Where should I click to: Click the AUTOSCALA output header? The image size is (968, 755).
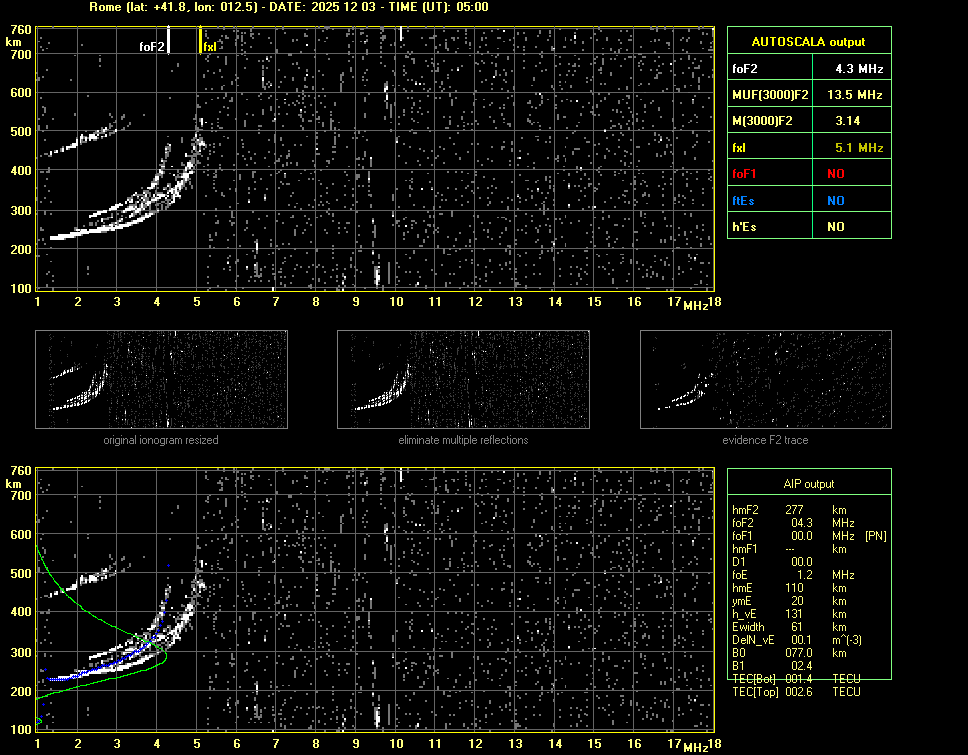coord(808,42)
